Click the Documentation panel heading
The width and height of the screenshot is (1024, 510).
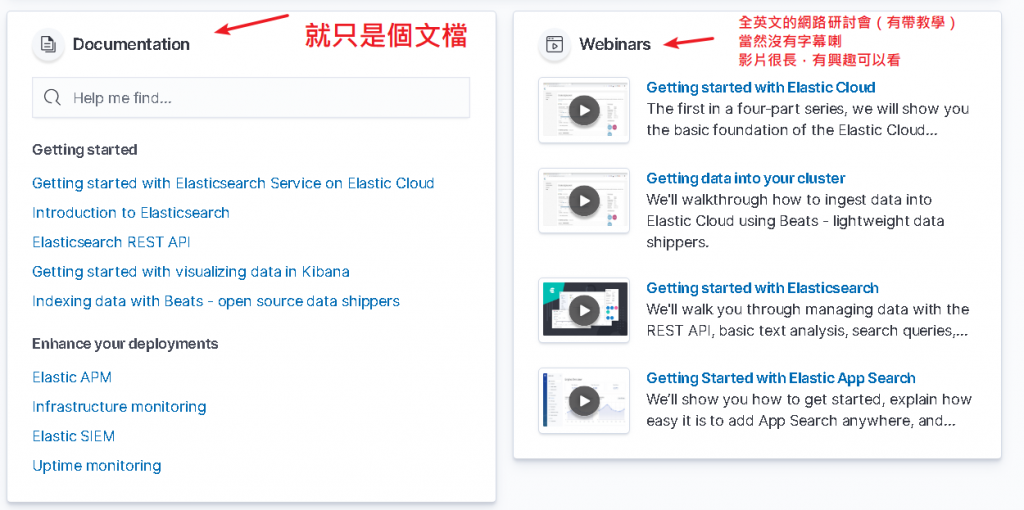(131, 44)
